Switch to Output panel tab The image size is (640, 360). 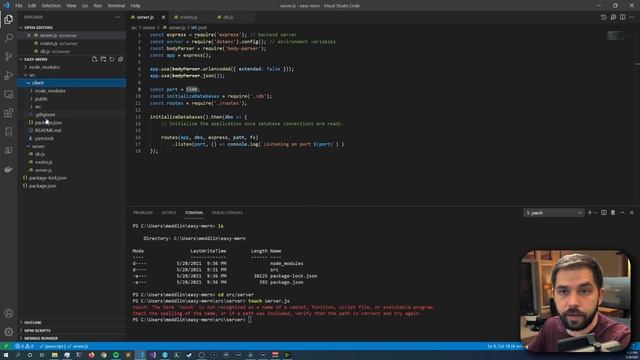[x=168, y=213]
